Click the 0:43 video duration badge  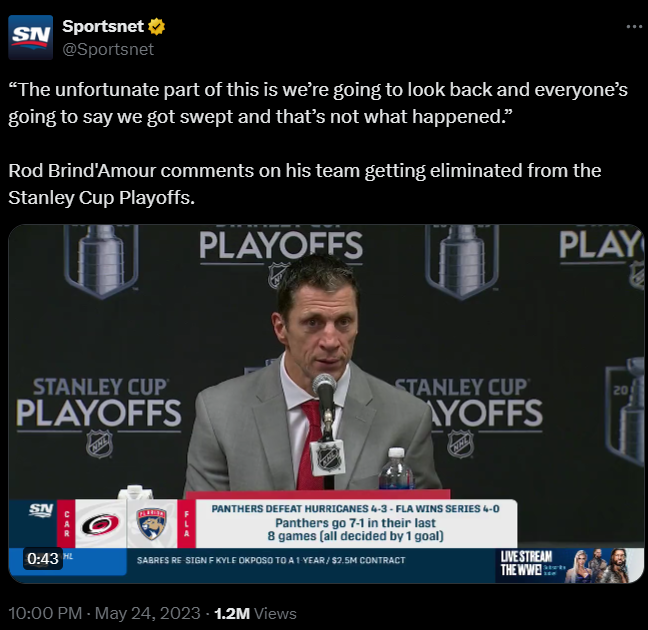pos(43,559)
